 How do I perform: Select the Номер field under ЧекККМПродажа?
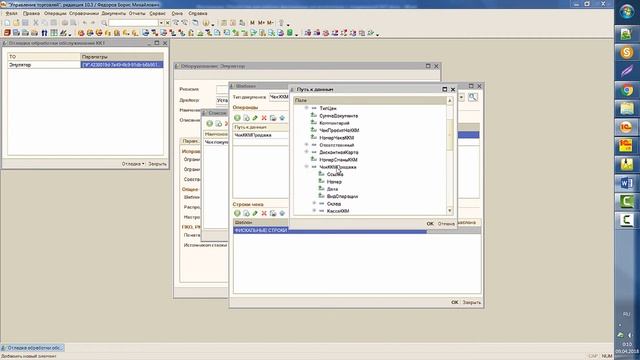pyautogui.click(x=334, y=182)
